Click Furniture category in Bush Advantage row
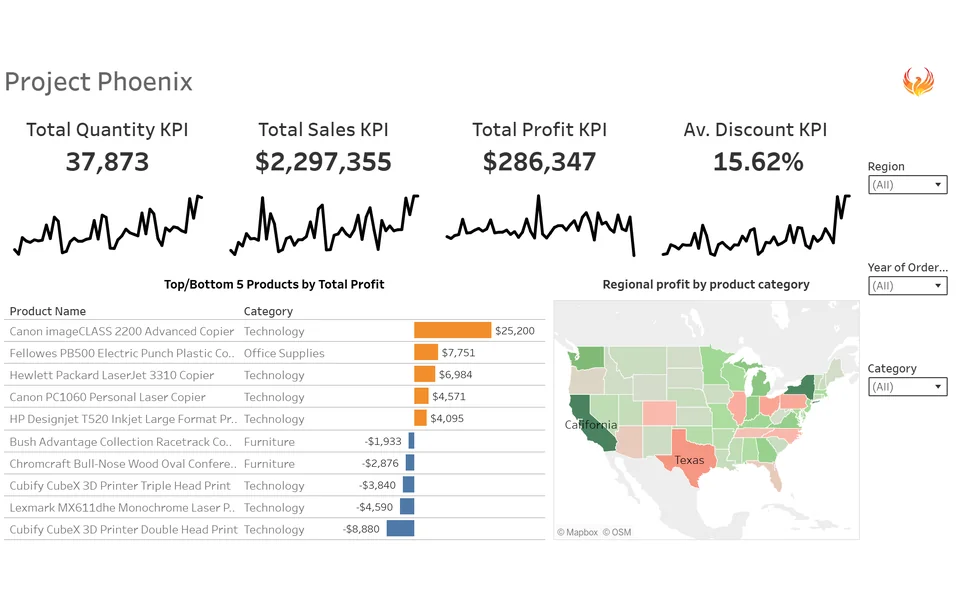Viewport: 960px width, 600px height. 269,442
